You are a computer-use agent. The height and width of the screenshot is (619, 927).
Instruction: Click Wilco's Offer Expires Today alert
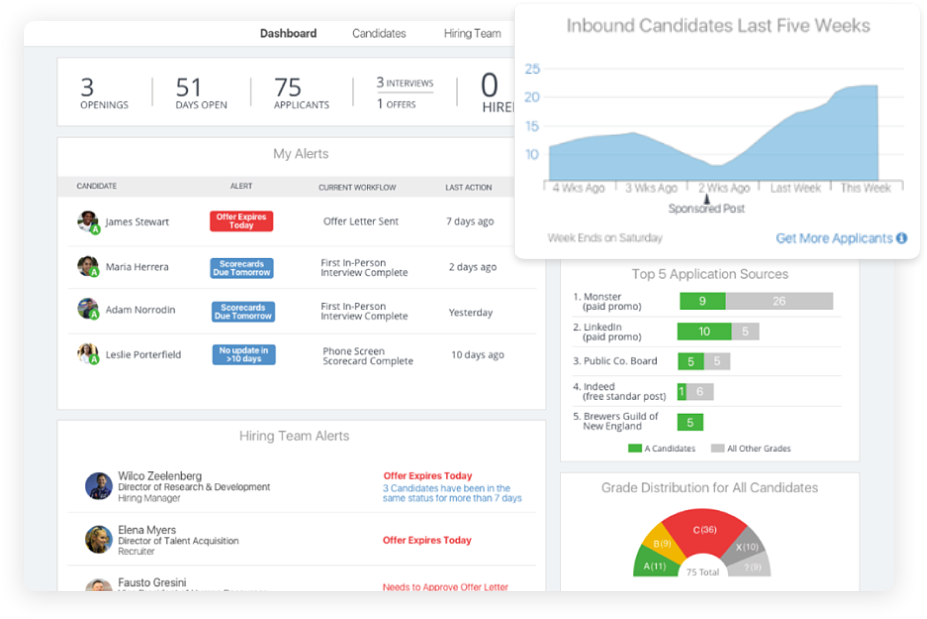tap(427, 476)
